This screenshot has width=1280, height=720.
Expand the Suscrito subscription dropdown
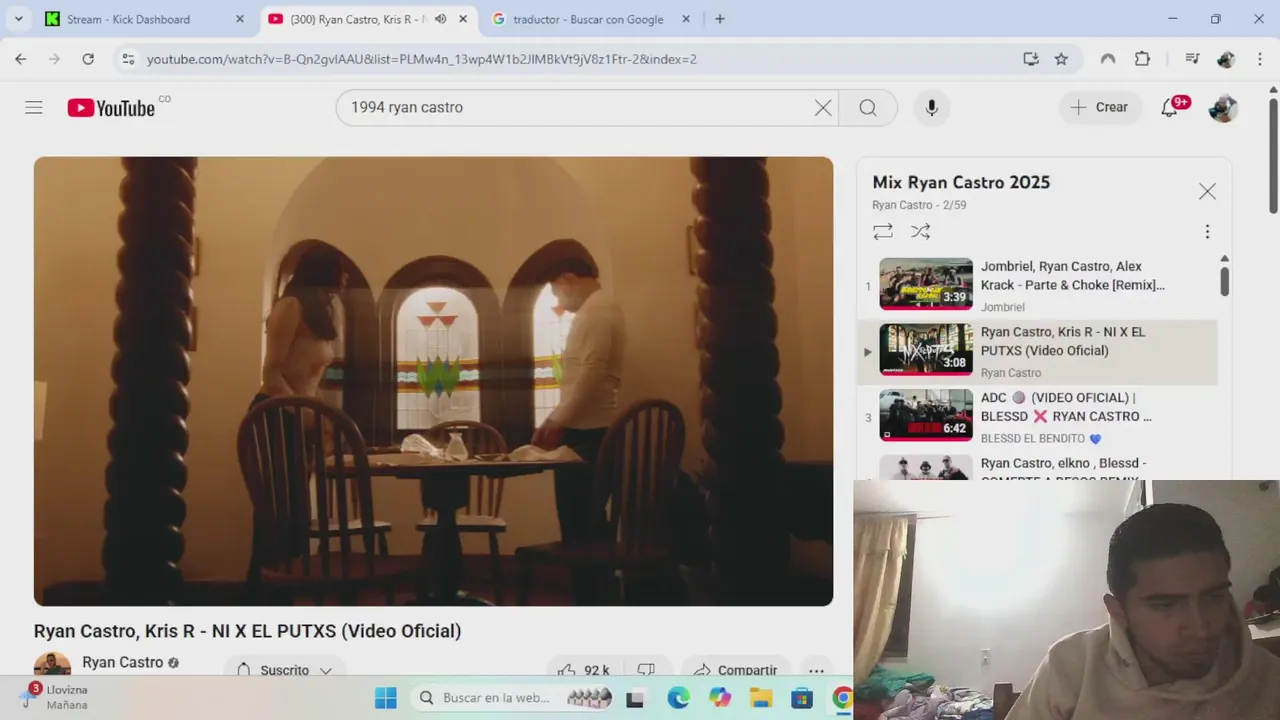tap(284, 670)
